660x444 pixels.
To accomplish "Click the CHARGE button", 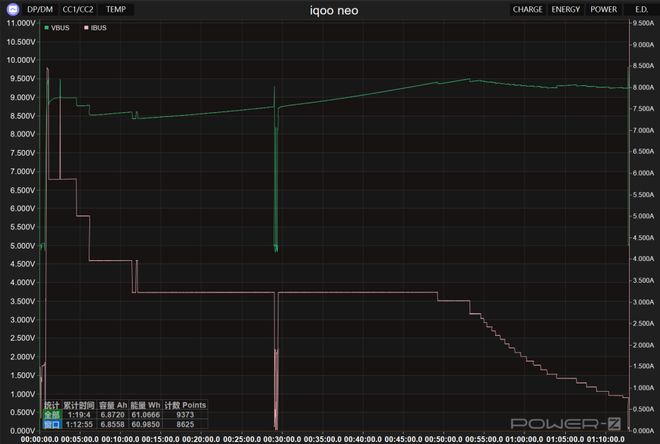I will click(527, 9).
